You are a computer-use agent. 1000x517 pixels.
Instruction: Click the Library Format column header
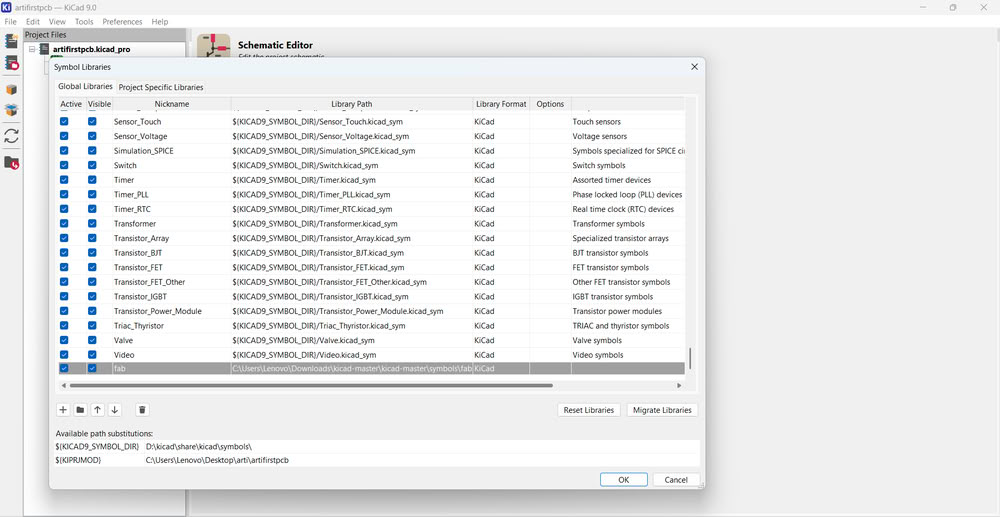tap(501, 104)
